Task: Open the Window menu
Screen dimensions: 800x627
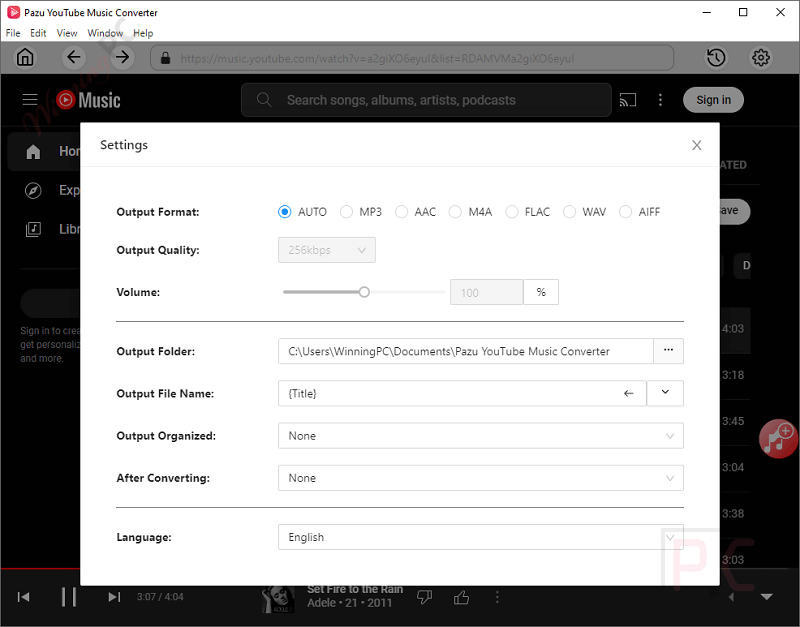Action: [x=105, y=33]
